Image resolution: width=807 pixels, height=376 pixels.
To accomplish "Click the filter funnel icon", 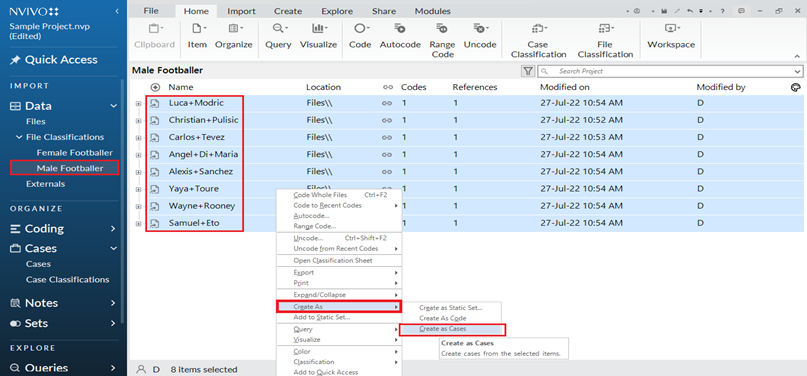I will [528, 71].
